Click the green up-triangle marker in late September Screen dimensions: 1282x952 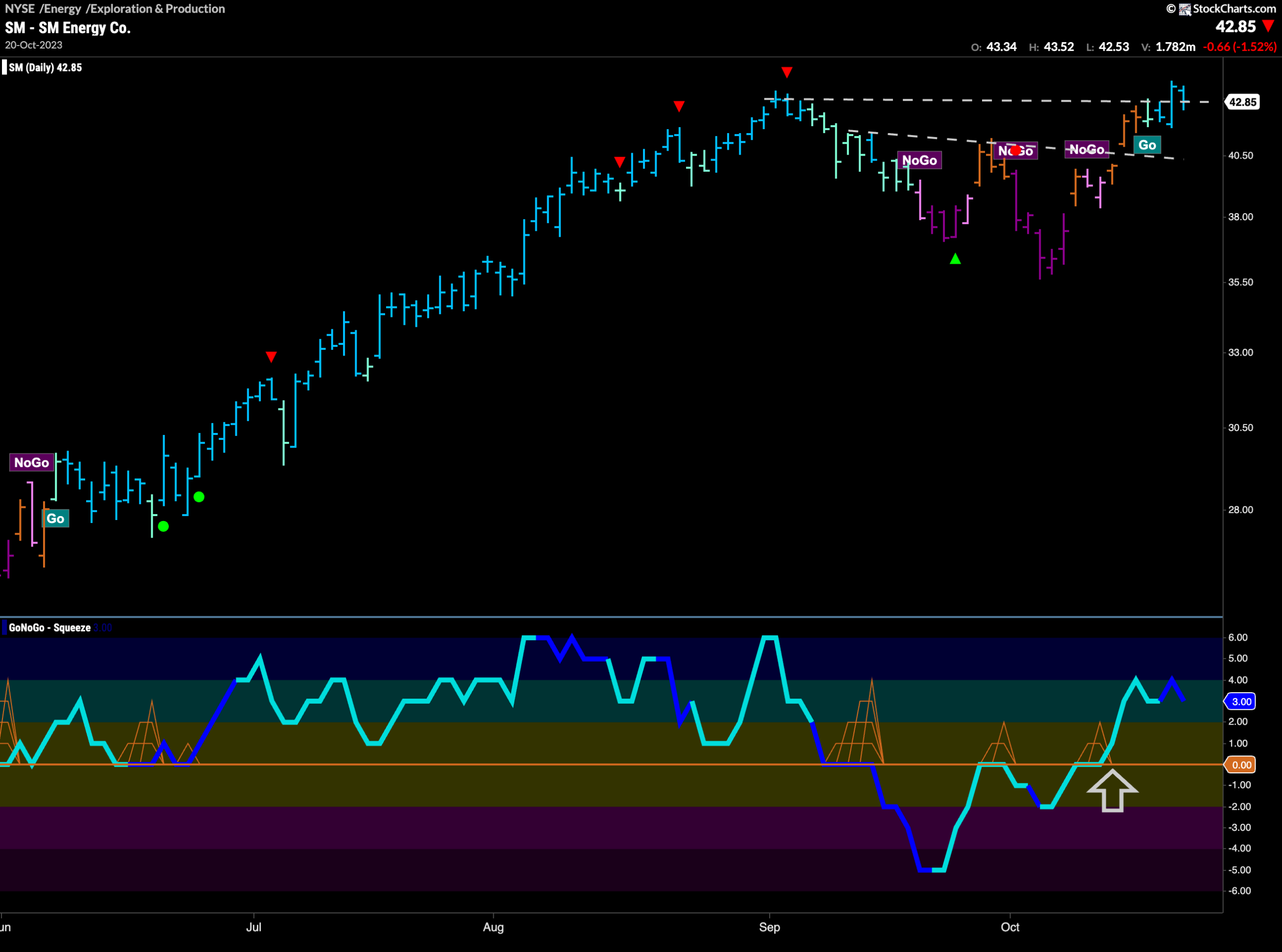955,259
